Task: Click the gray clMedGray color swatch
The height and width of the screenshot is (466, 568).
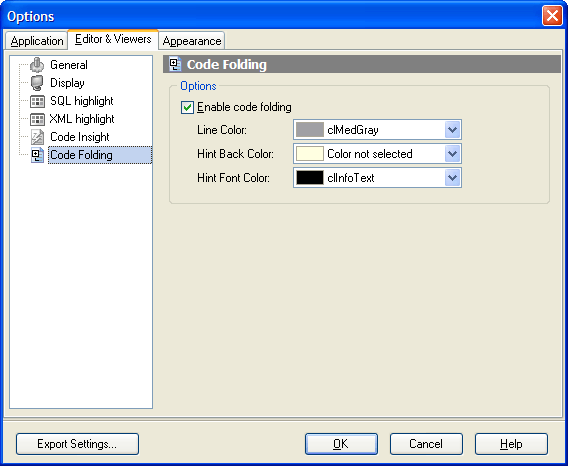Action: 310,130
